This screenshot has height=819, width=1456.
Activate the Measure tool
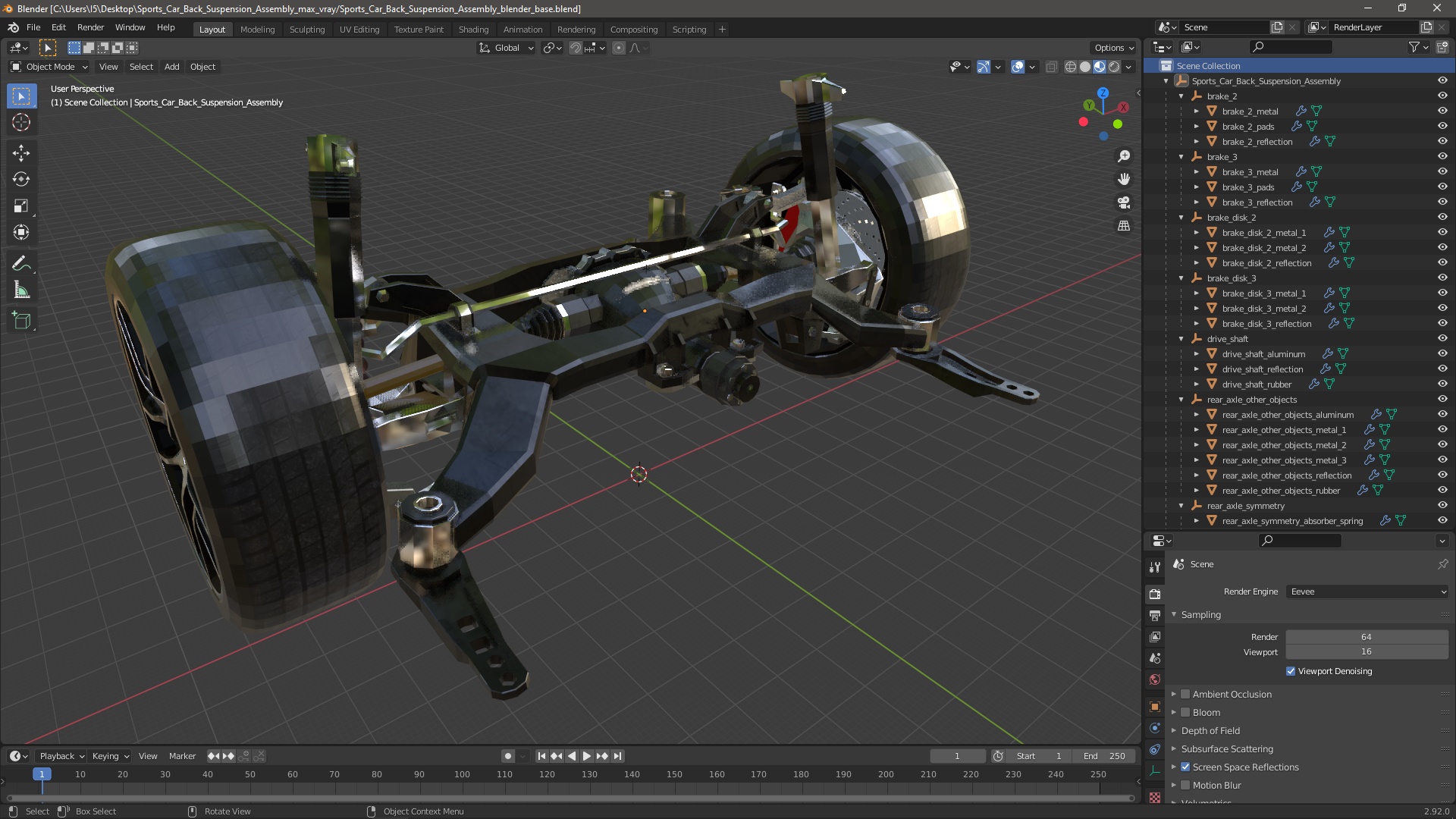(21, 290)
